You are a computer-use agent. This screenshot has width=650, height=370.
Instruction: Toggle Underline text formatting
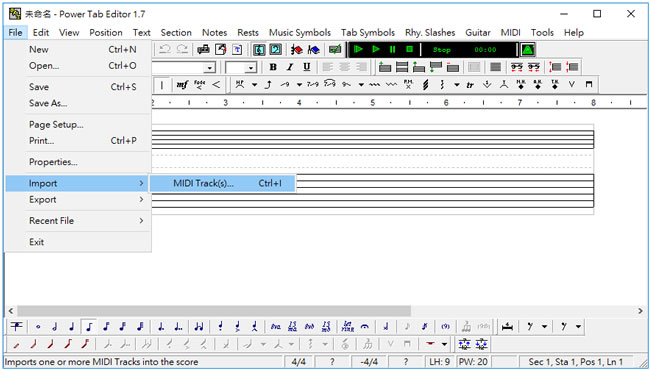tap(306, 67)
